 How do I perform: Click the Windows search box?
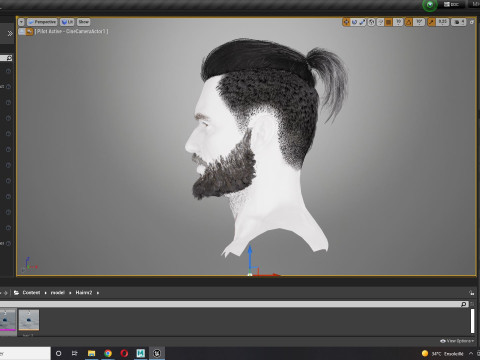tap(25, 353)
